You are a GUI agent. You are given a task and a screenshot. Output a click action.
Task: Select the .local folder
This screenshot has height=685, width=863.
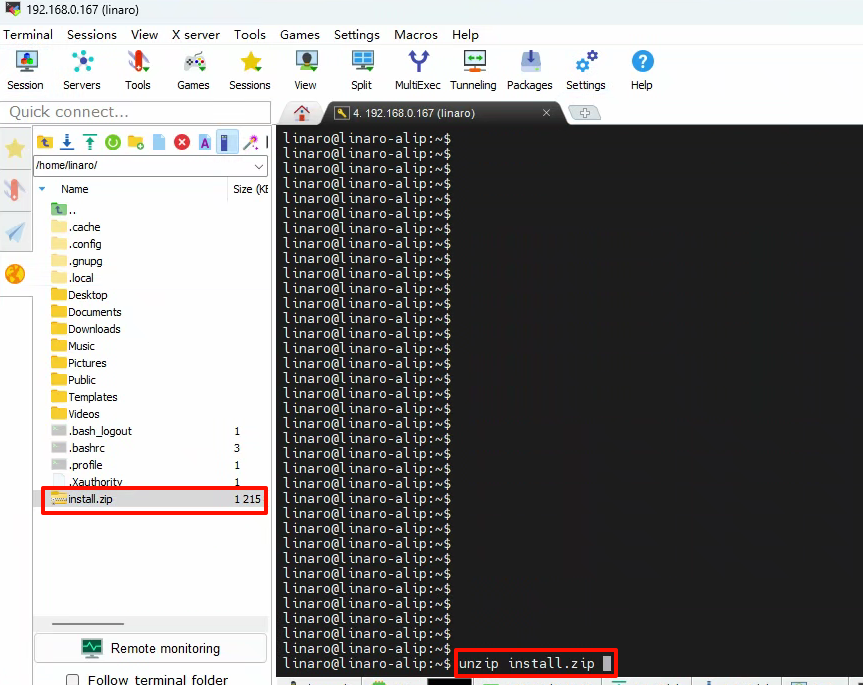point(73,278)
